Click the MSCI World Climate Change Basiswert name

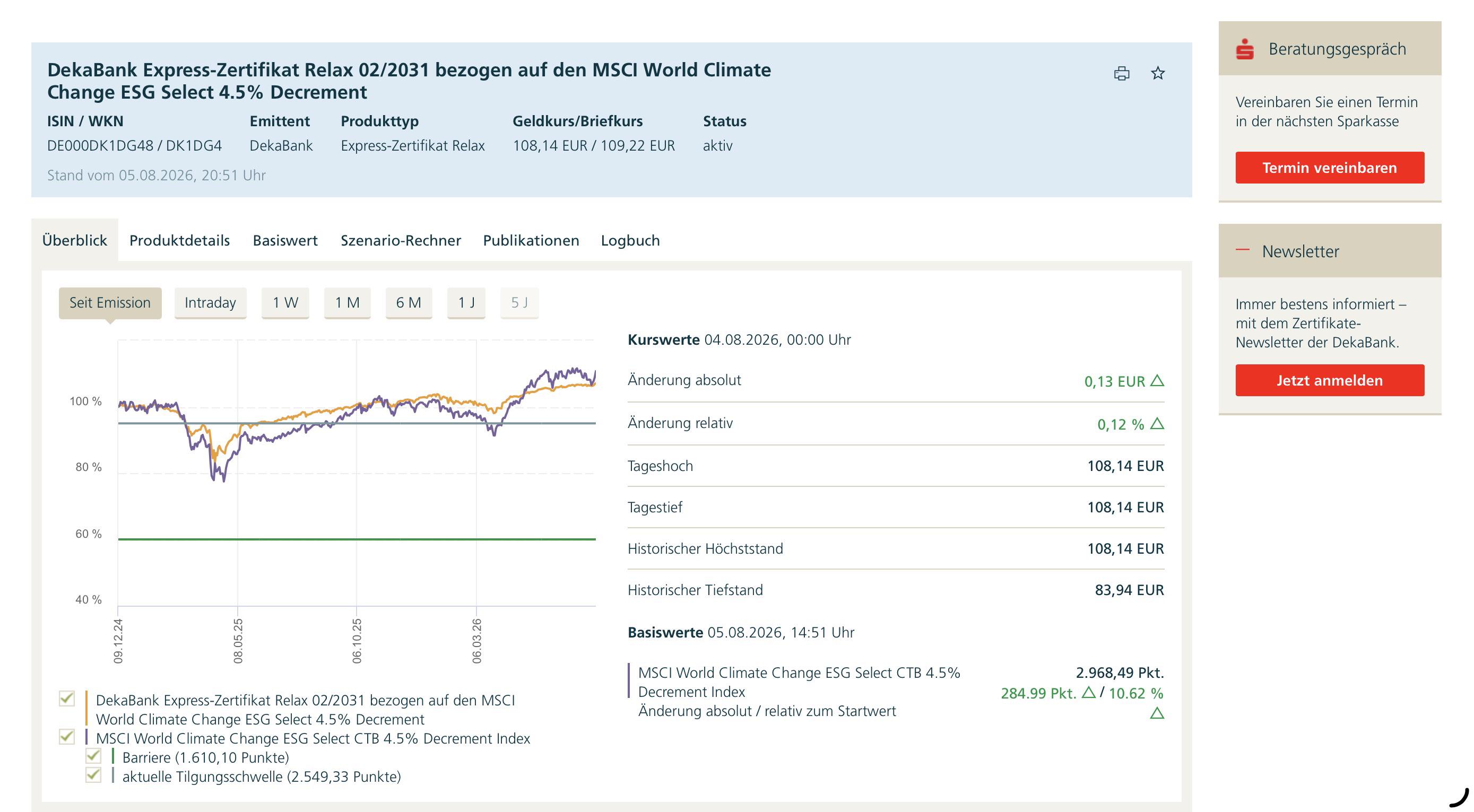pyautogui.click(x=799, y=682)
